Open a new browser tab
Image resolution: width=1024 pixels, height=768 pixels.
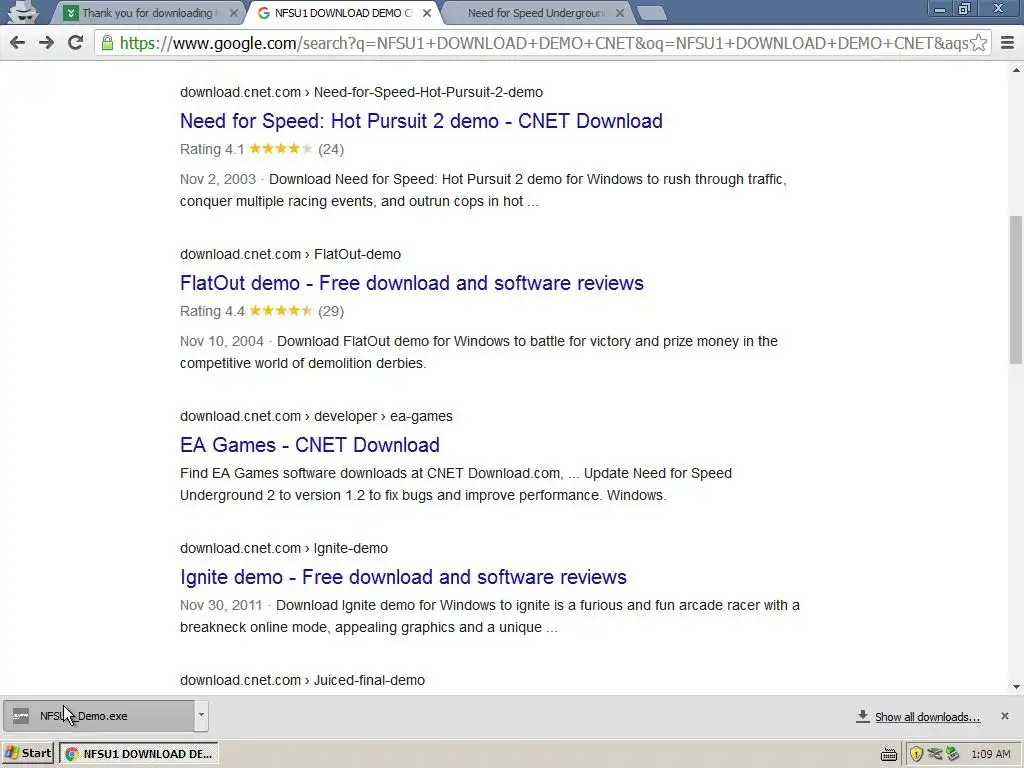[650, 13]
